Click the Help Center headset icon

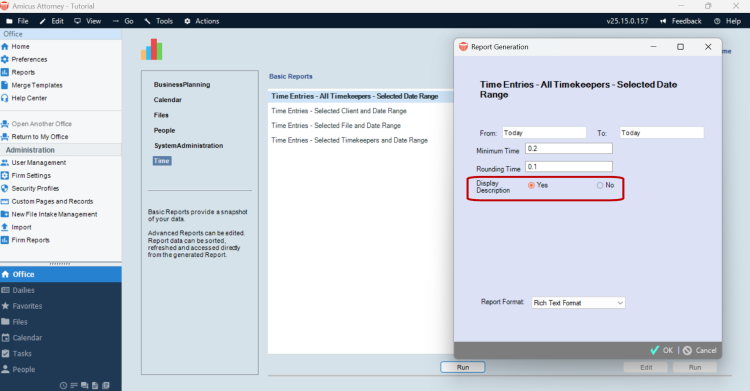point(5,98)
